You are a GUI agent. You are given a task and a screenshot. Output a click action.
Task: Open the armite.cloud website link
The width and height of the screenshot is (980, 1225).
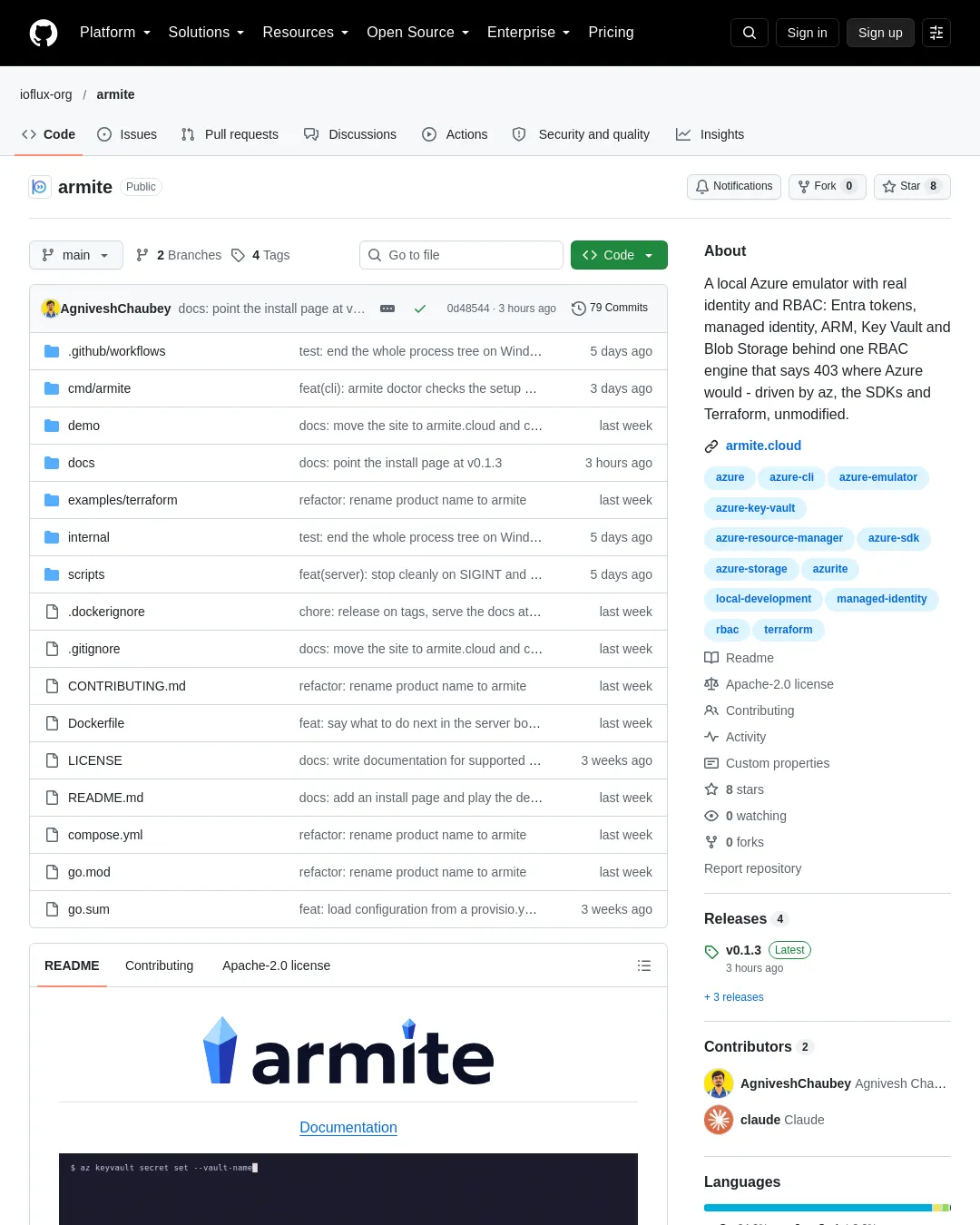(763, 446)
